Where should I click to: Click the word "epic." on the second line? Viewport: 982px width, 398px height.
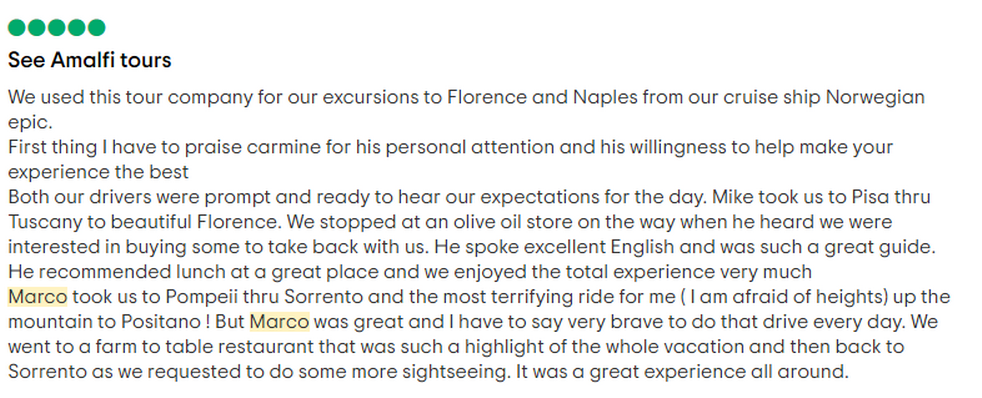tap(31, 123)
